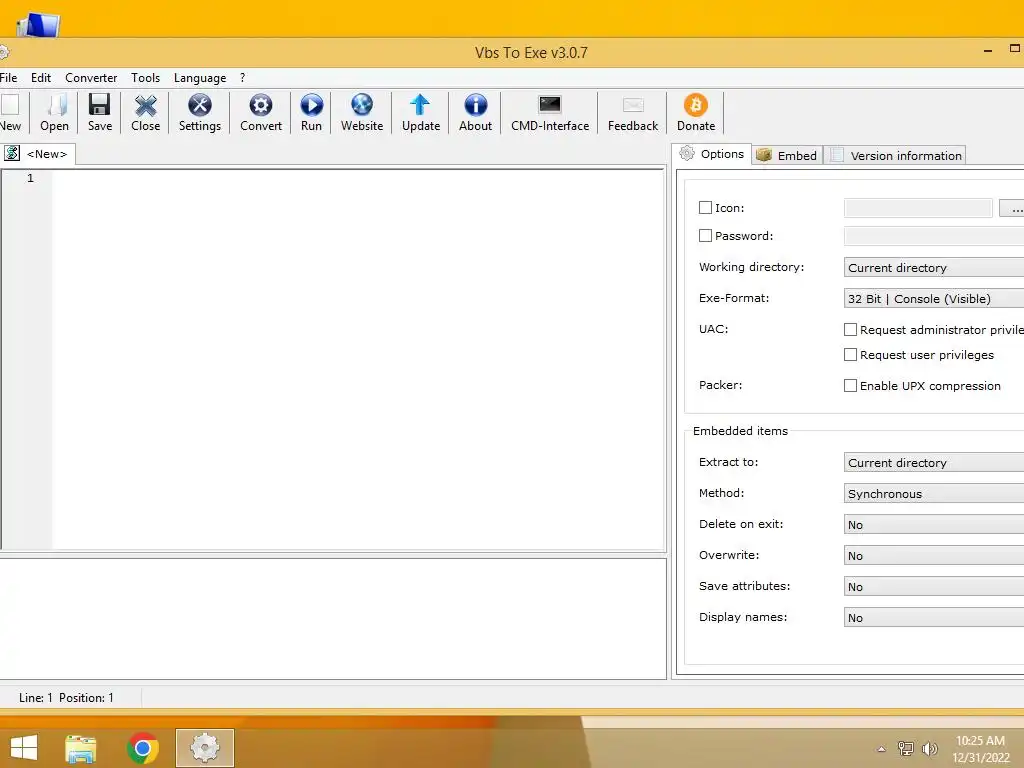
Task: Click line number 1 in the gutter
Action: tap(30, 178)
